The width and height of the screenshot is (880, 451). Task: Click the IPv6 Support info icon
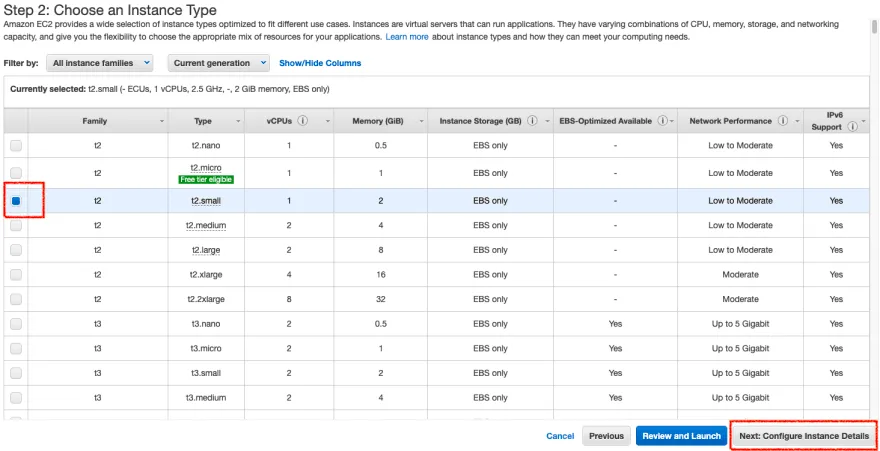[853, 127]
